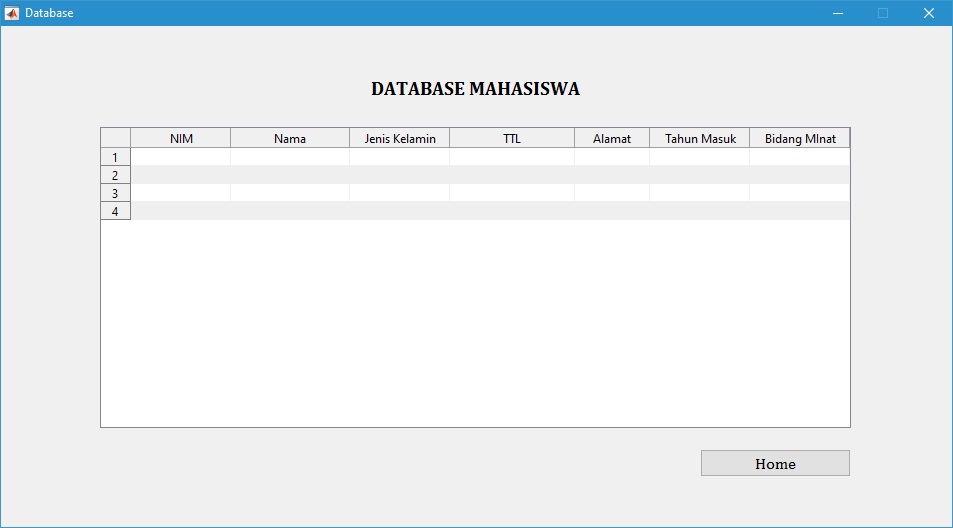Image resolution: width=953 pixels, height=528 pixels.
Task: Minimize the Database window
Action: [838, 13]
